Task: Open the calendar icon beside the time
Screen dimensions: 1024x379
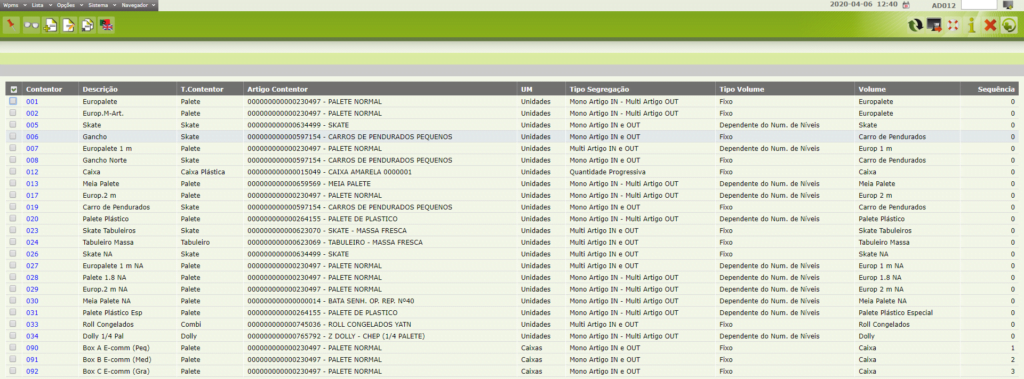Action: 905,5
